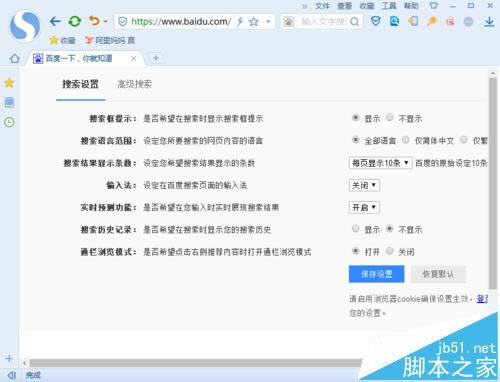Viewport: 500px width, 382px height.
Task: Close the 百度一下 tab
Action: pyautogui.click(x=134, y=59)
